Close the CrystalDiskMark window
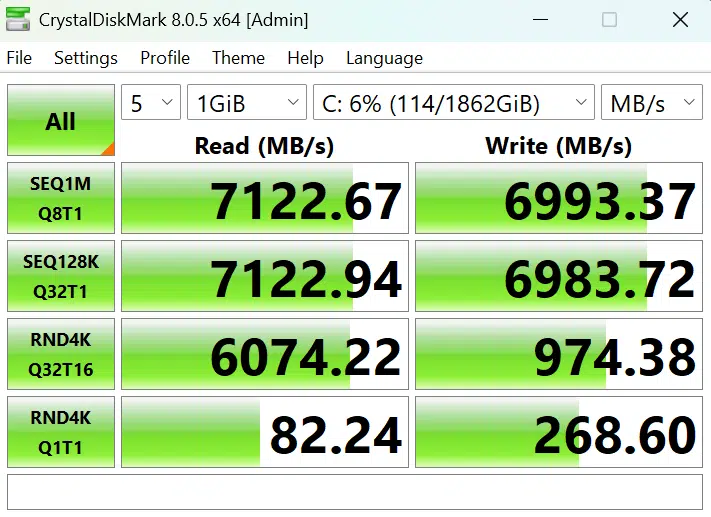Viewport: 711px width, 517px height. tap(680, 20)
